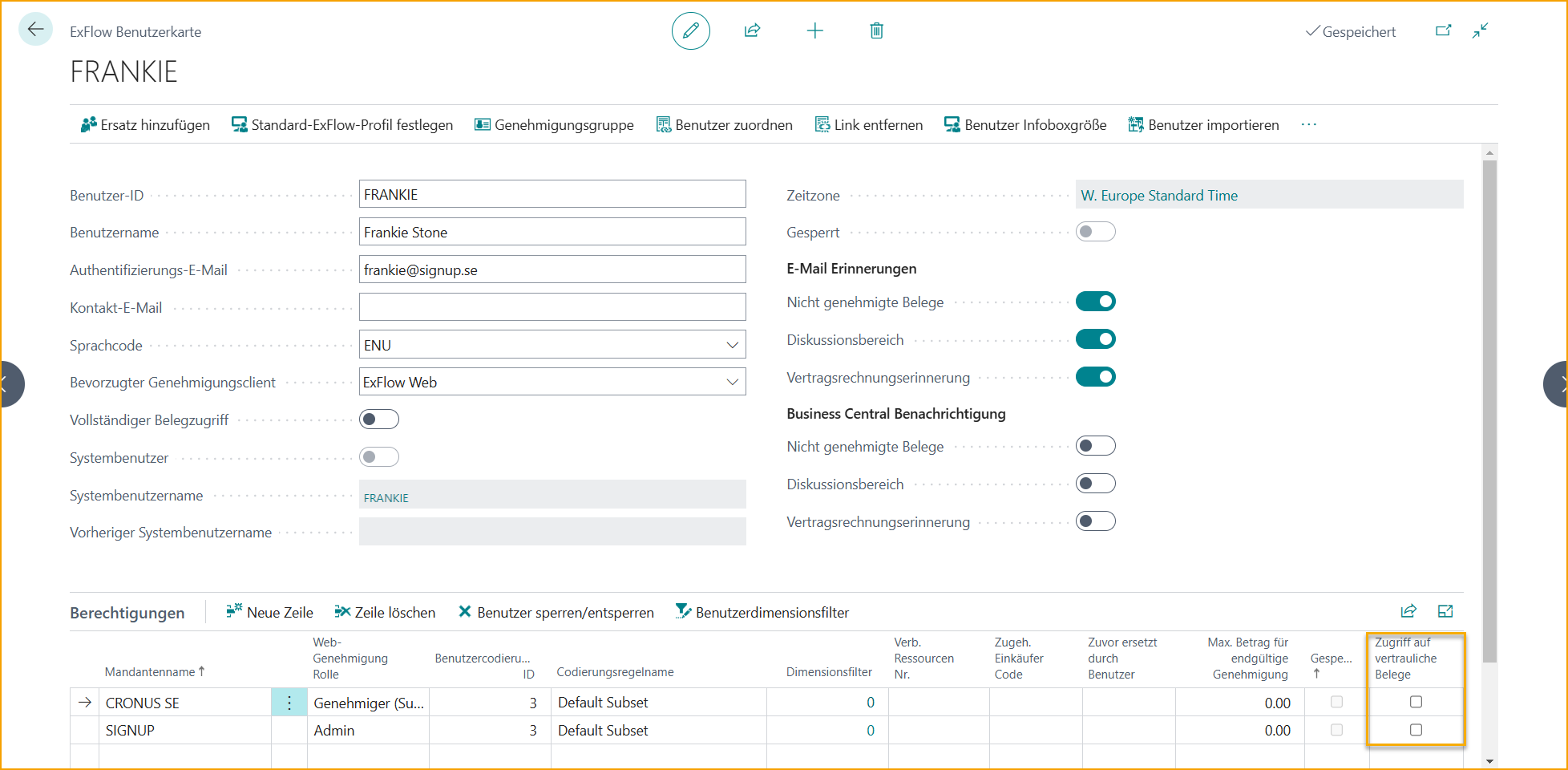The width and height of the screenshot is (1568, 770).
Task: Click Neue Zeile button
Action: pyautogui.click(x=269, y=613)
